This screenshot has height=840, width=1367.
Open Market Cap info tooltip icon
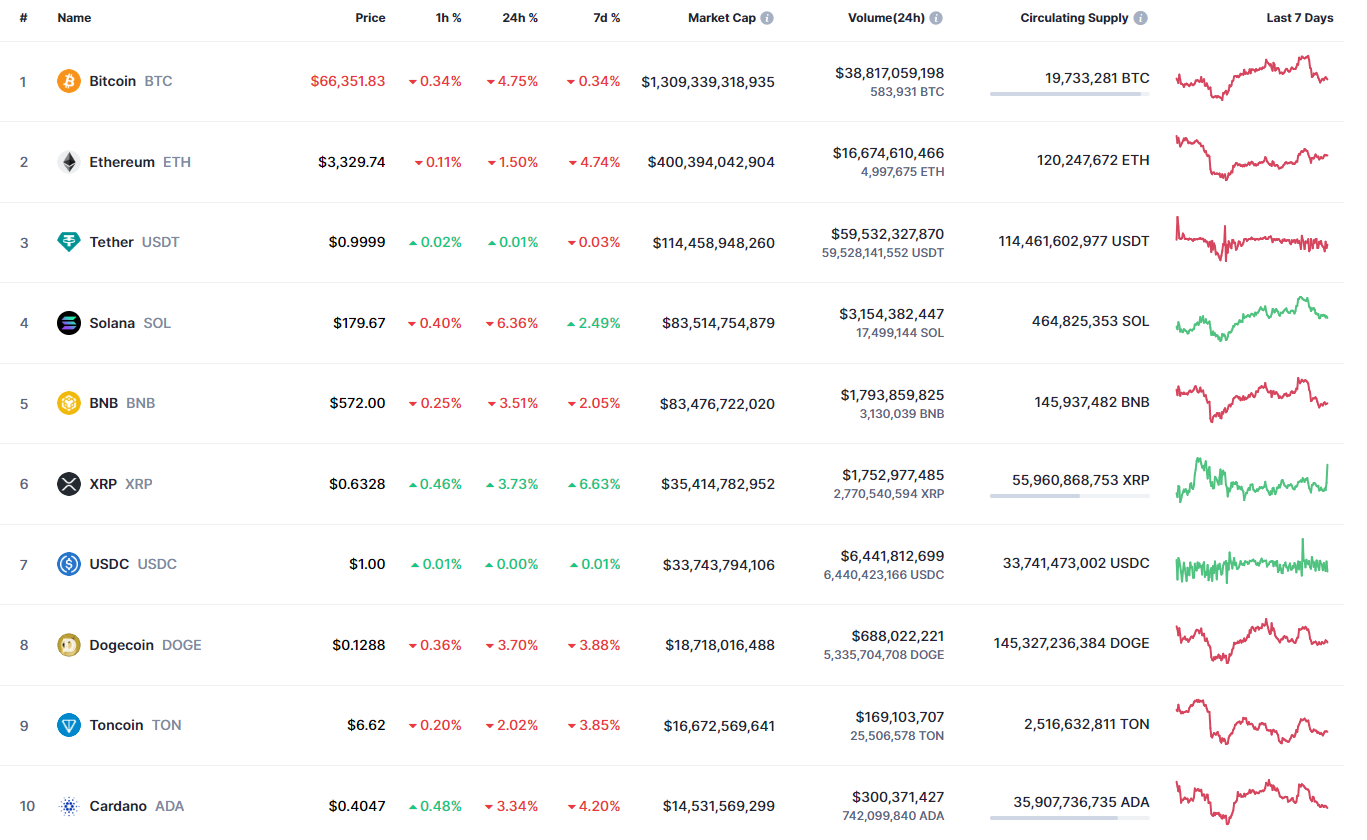[x=767, y=18]
